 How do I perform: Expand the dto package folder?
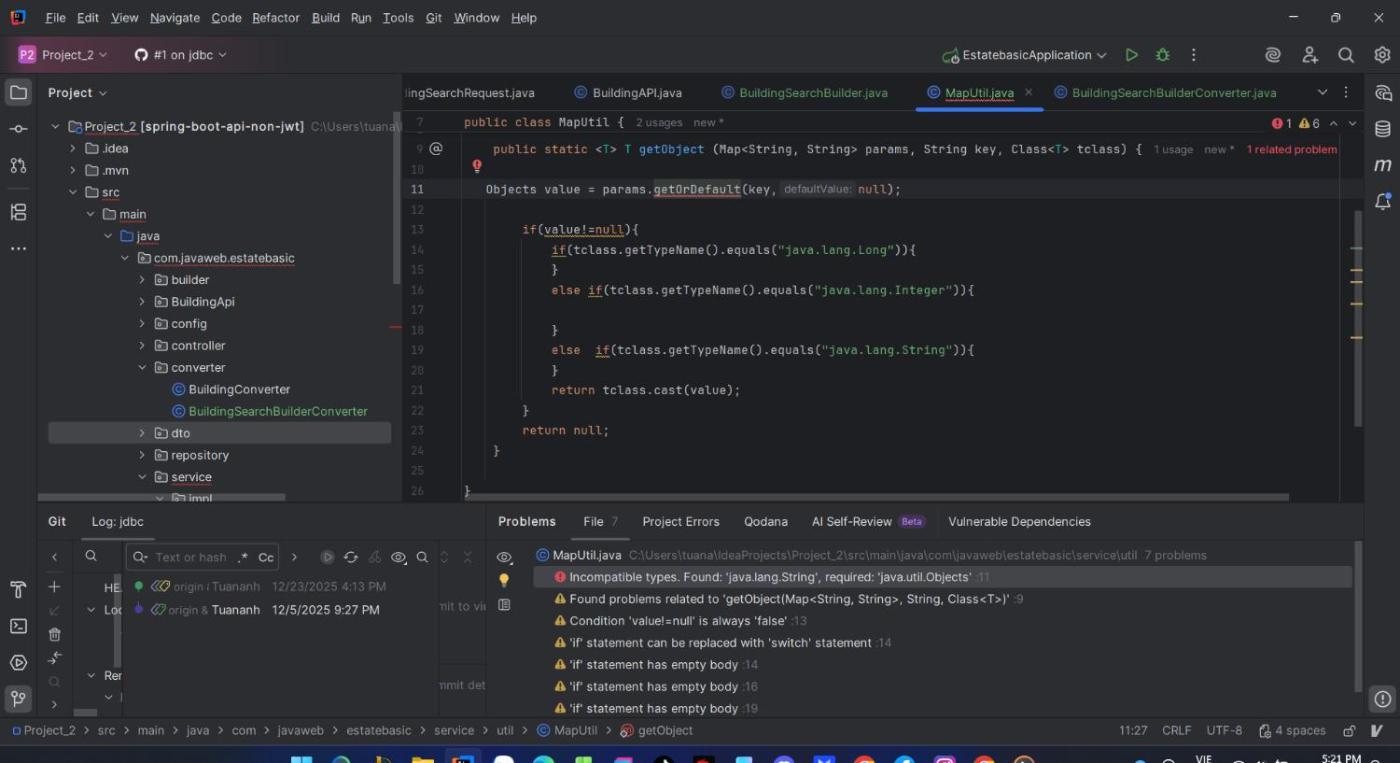pyautogui.click(x=142, y=433)
